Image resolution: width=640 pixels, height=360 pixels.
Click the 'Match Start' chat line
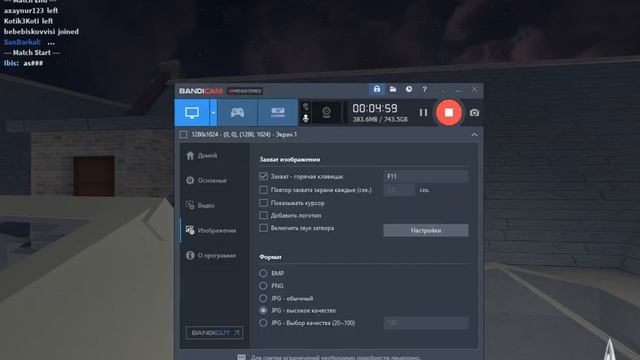[32, 53]
